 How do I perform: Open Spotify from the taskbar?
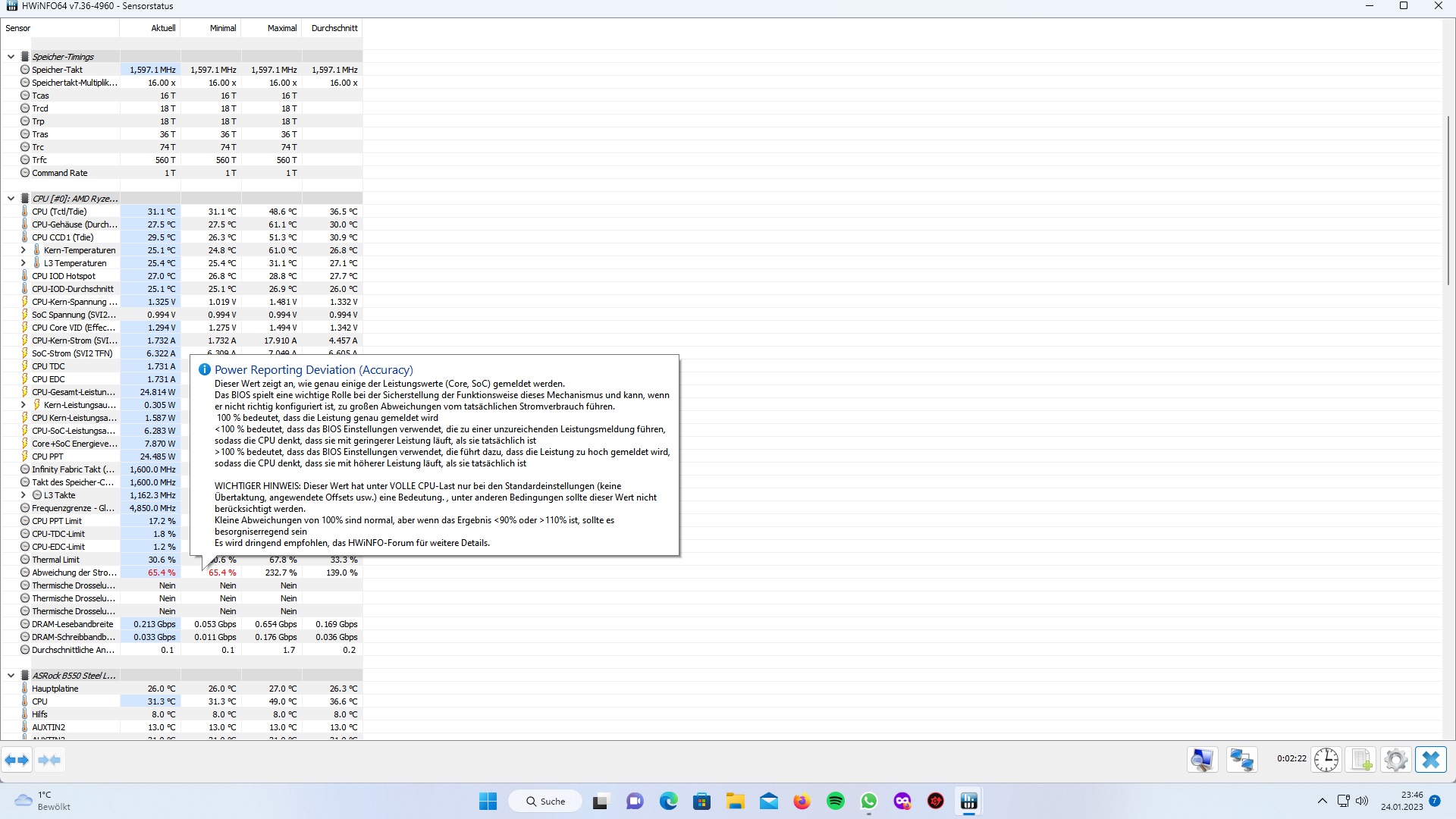835,802
